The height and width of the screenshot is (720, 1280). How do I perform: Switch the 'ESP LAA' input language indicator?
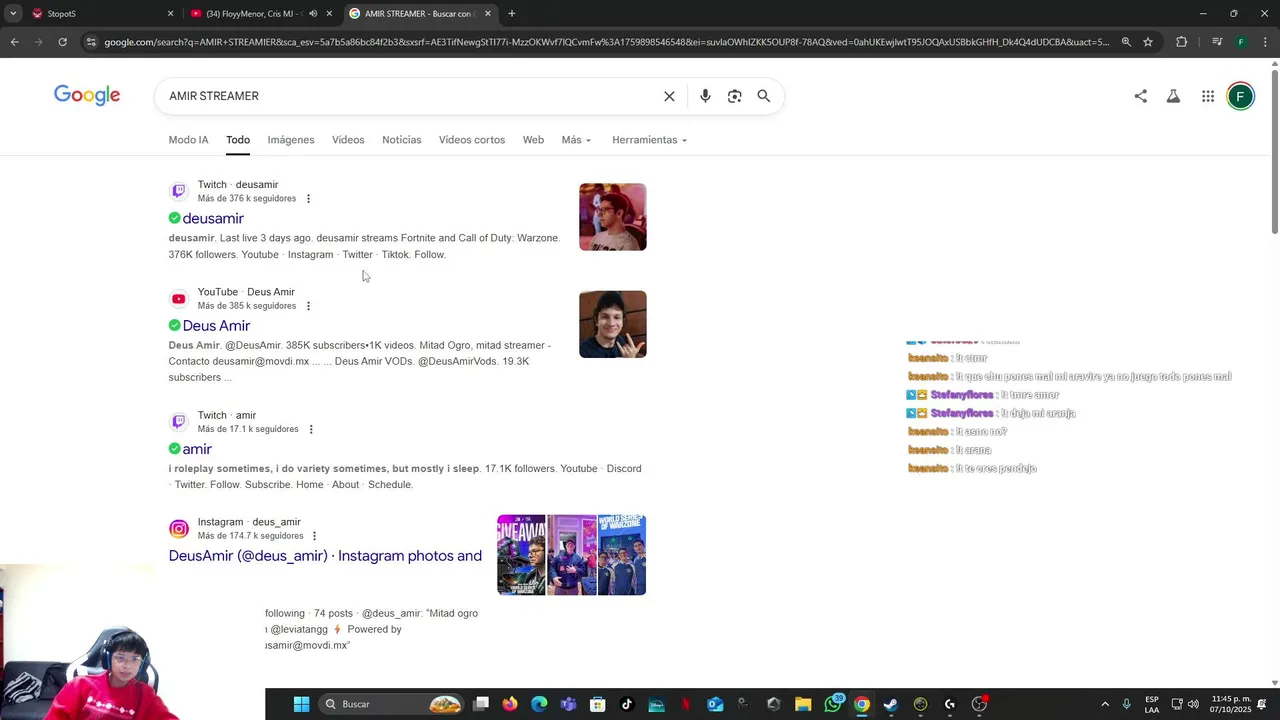point(1152,704)
